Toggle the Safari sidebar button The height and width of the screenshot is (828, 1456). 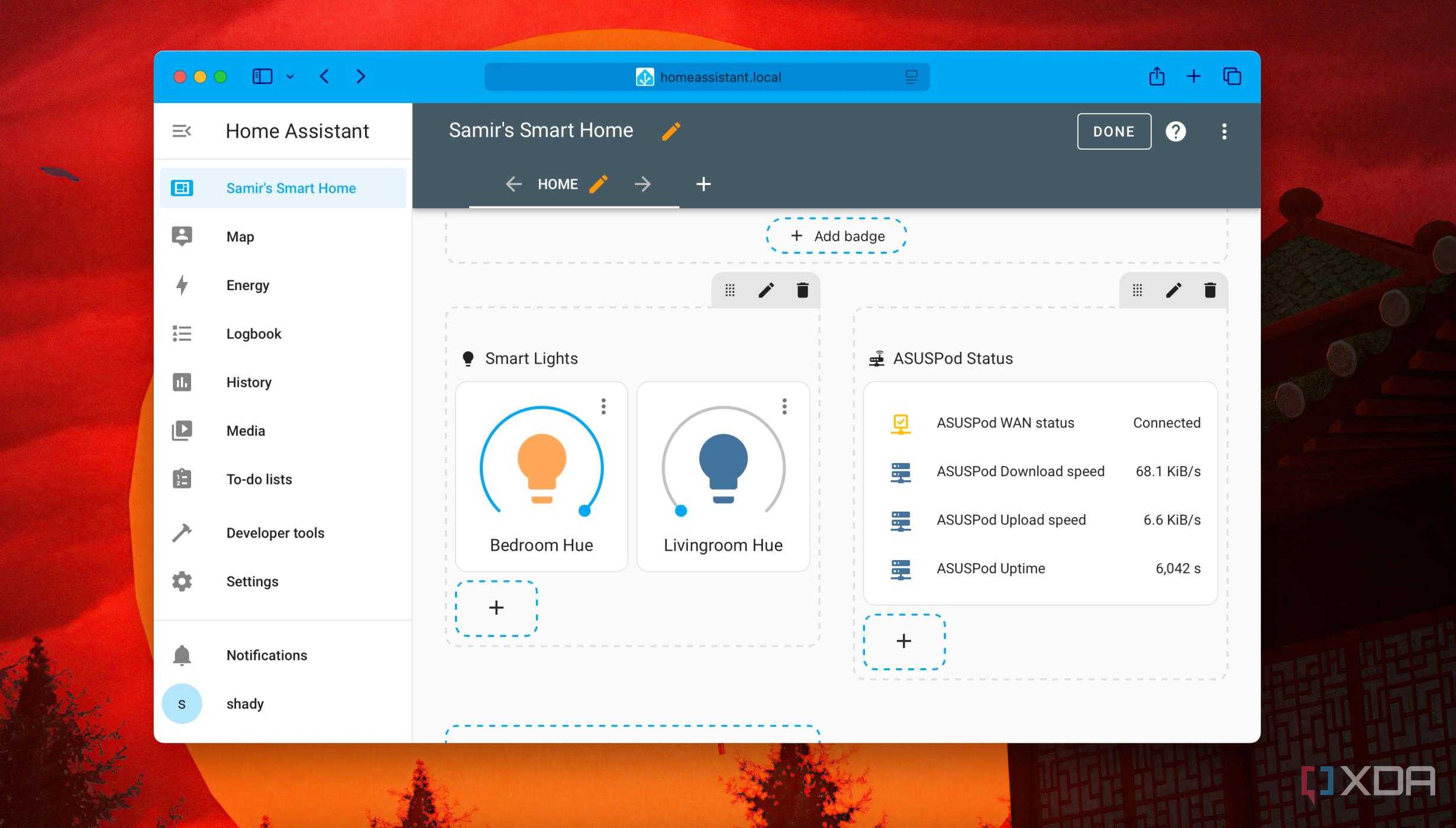(262, 76)
